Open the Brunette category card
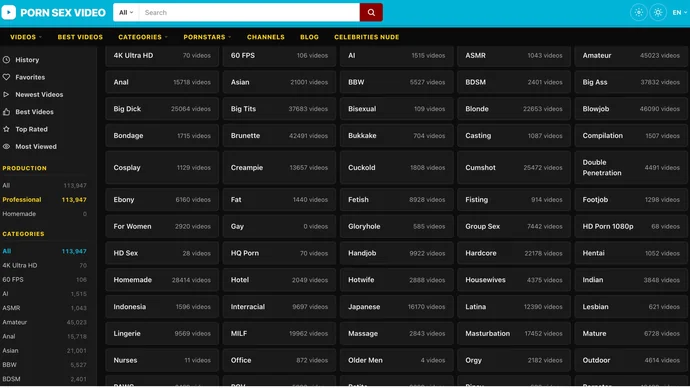 point(279,135)
